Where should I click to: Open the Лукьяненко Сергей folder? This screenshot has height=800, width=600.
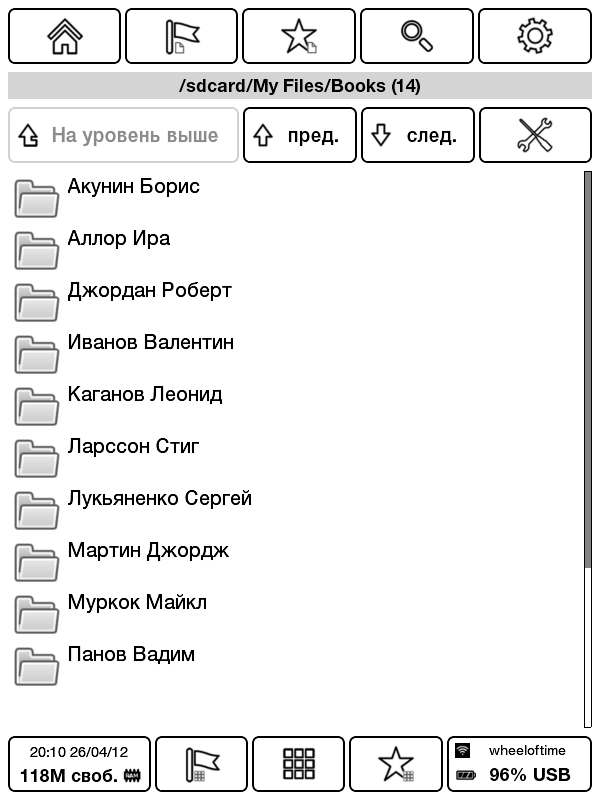(x=296, y=510)
